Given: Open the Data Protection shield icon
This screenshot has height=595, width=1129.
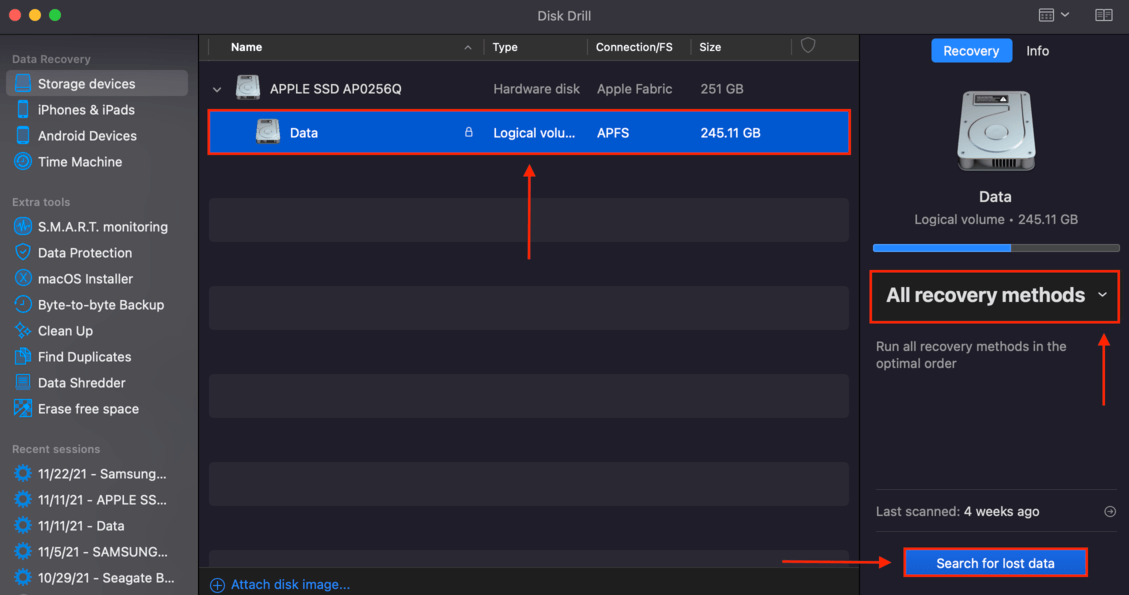Looking at the screenshot, I should [x=23, y=252].
